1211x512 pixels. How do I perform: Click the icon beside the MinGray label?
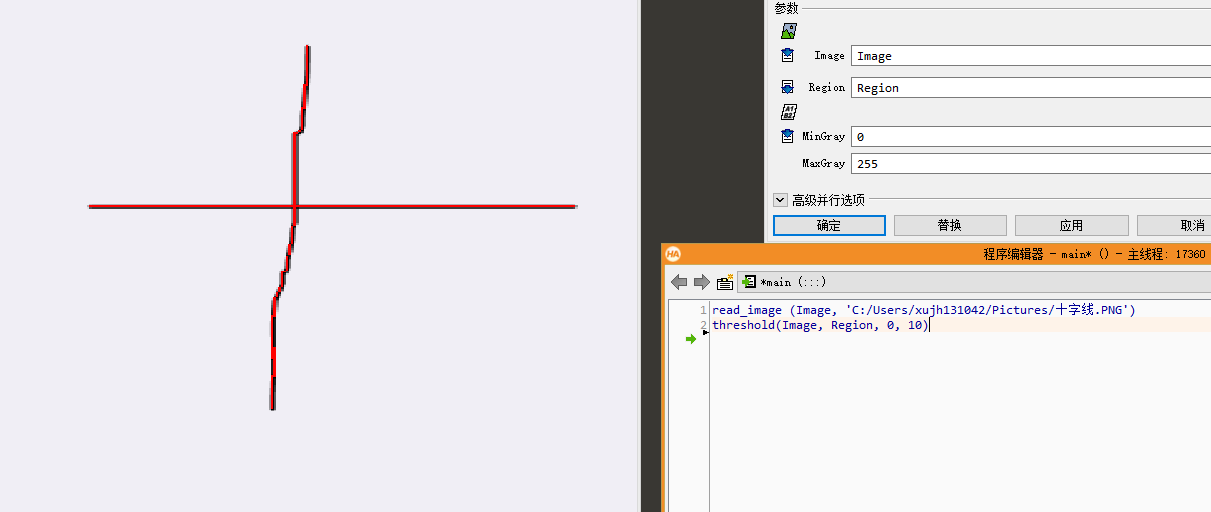[788, 136]
